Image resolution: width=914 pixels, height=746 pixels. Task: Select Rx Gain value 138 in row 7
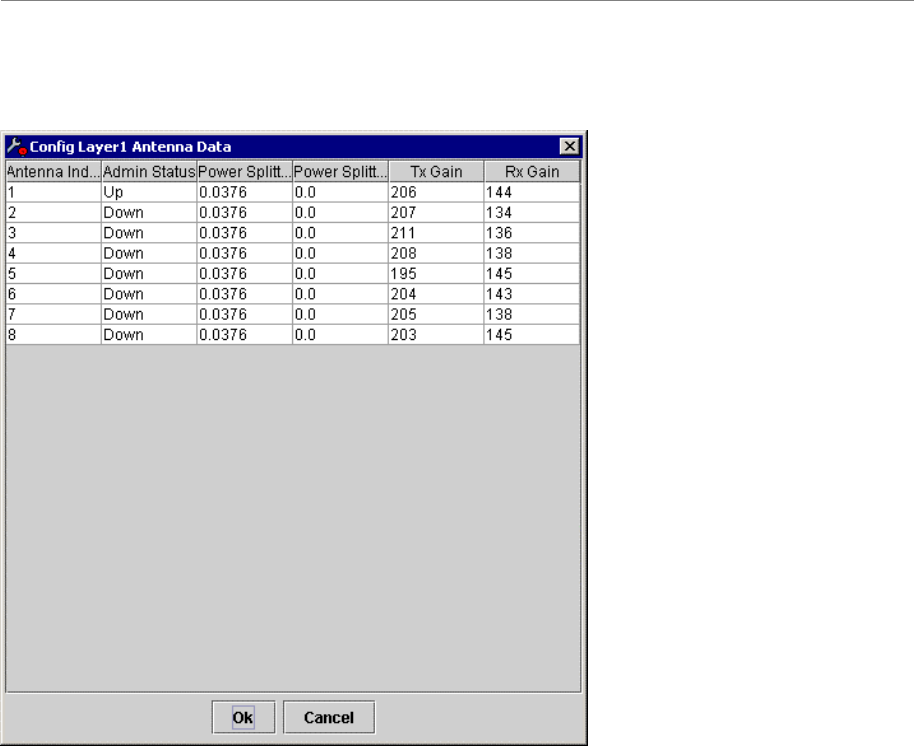[x=532, y=315]
